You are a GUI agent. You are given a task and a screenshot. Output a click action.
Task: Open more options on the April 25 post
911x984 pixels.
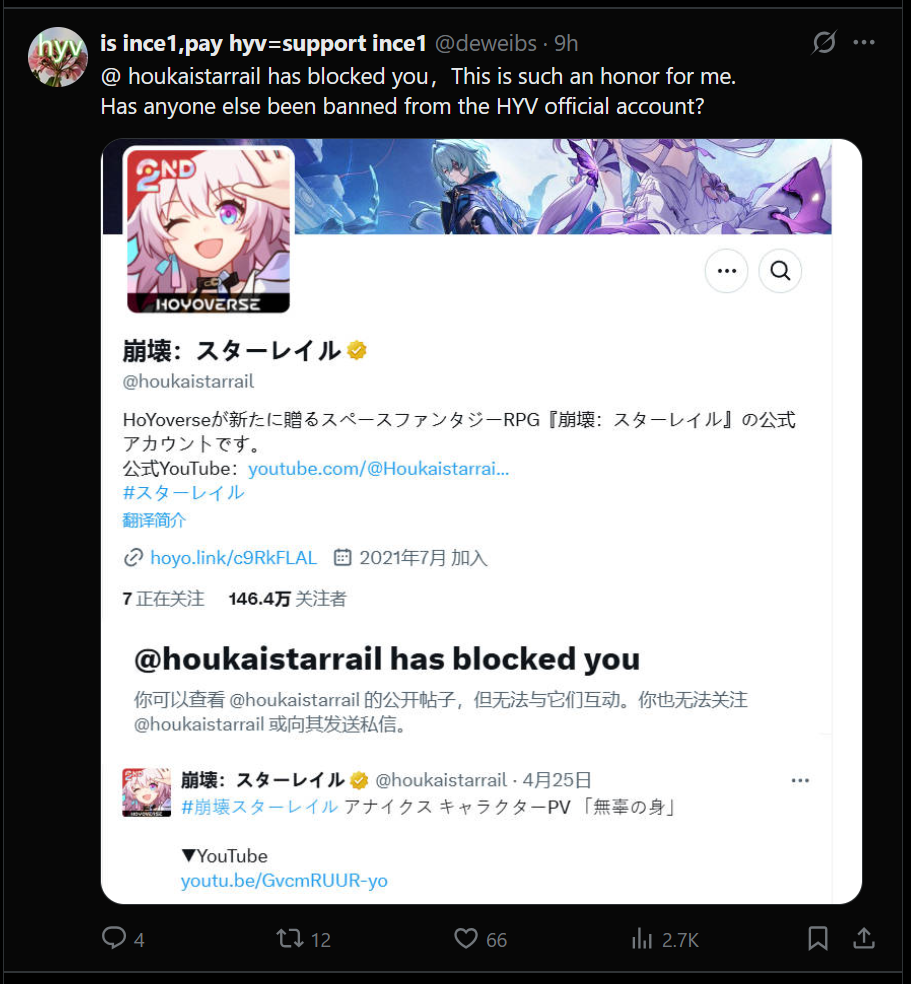click(x=801, y=781)
